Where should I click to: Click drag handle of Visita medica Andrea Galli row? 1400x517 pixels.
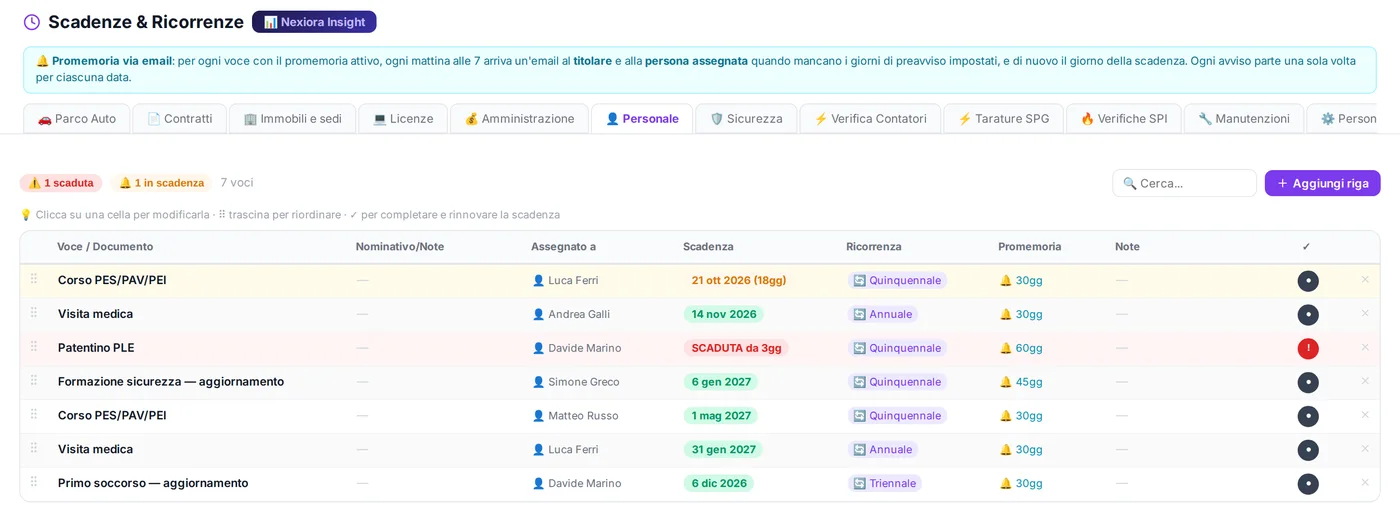pyautogui.click(x=34, y=313)
